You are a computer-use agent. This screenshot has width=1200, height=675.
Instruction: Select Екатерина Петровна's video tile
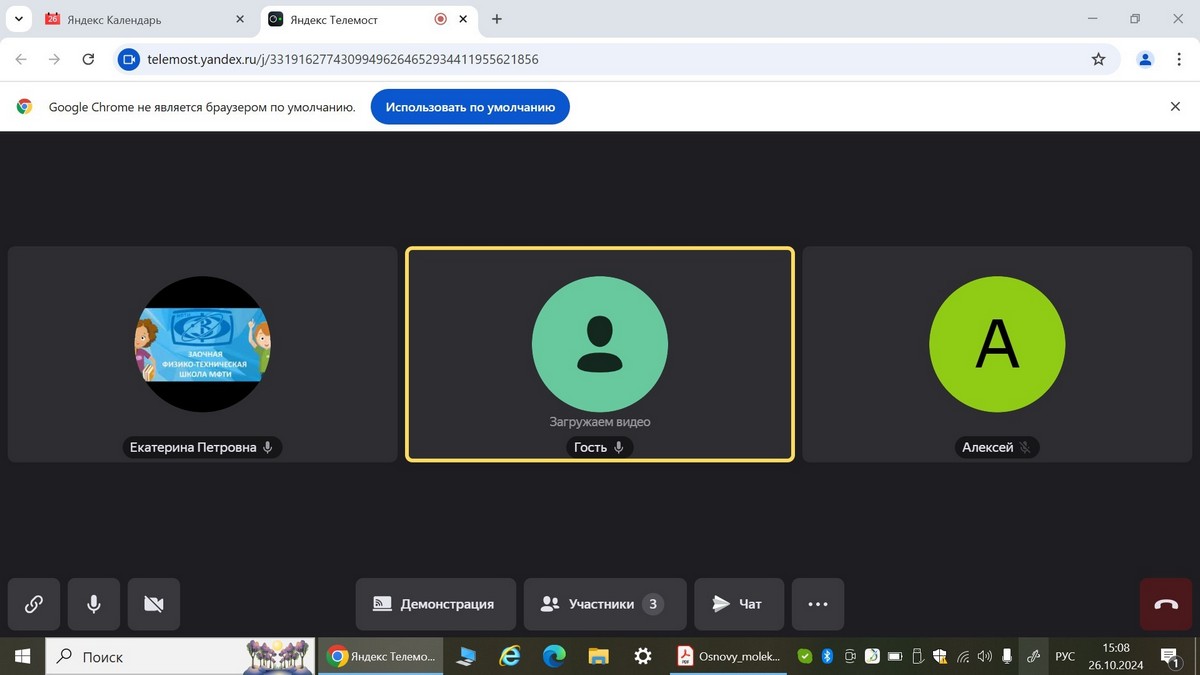click(x=203, y=354)
